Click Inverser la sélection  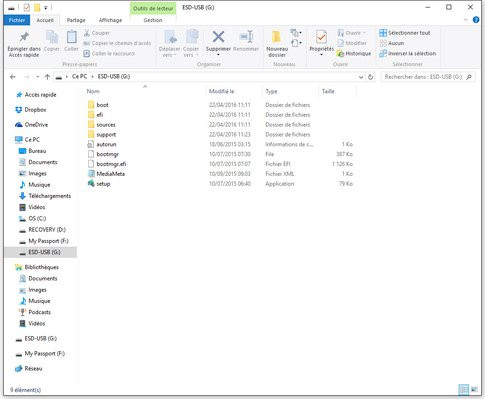pos(408,53)
